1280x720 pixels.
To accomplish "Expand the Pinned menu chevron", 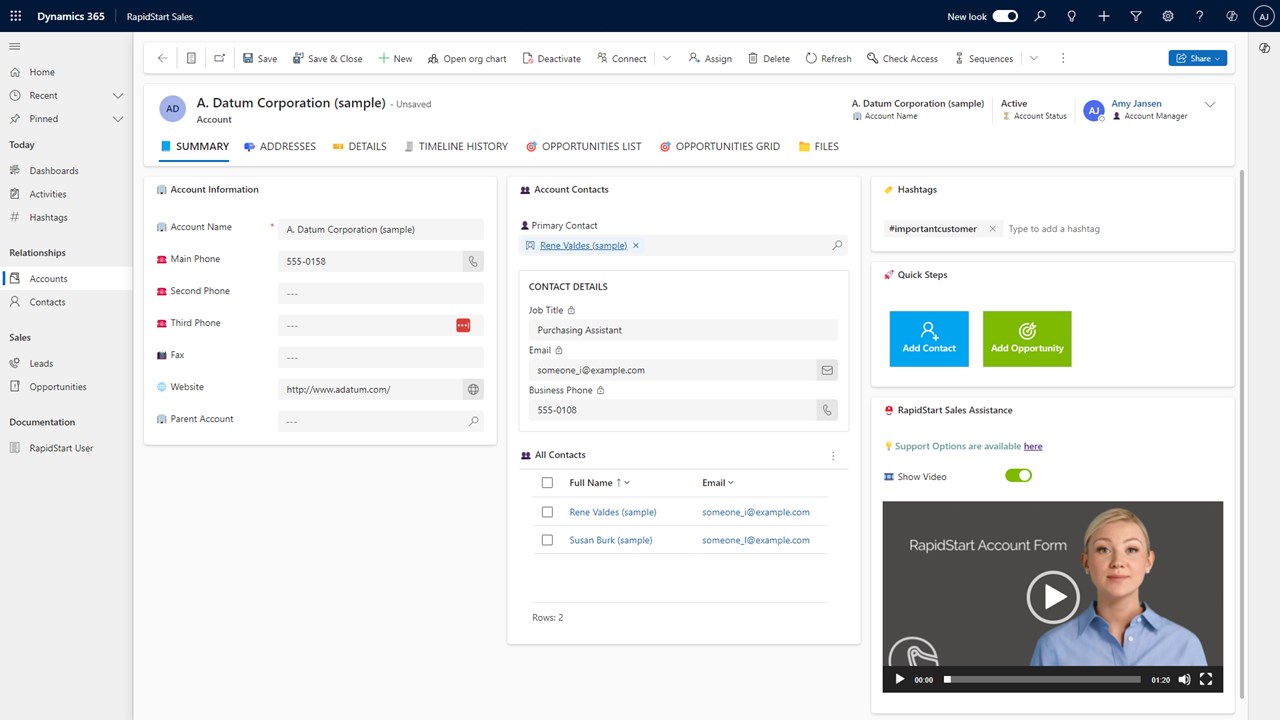I will click(x=117, y=118).
